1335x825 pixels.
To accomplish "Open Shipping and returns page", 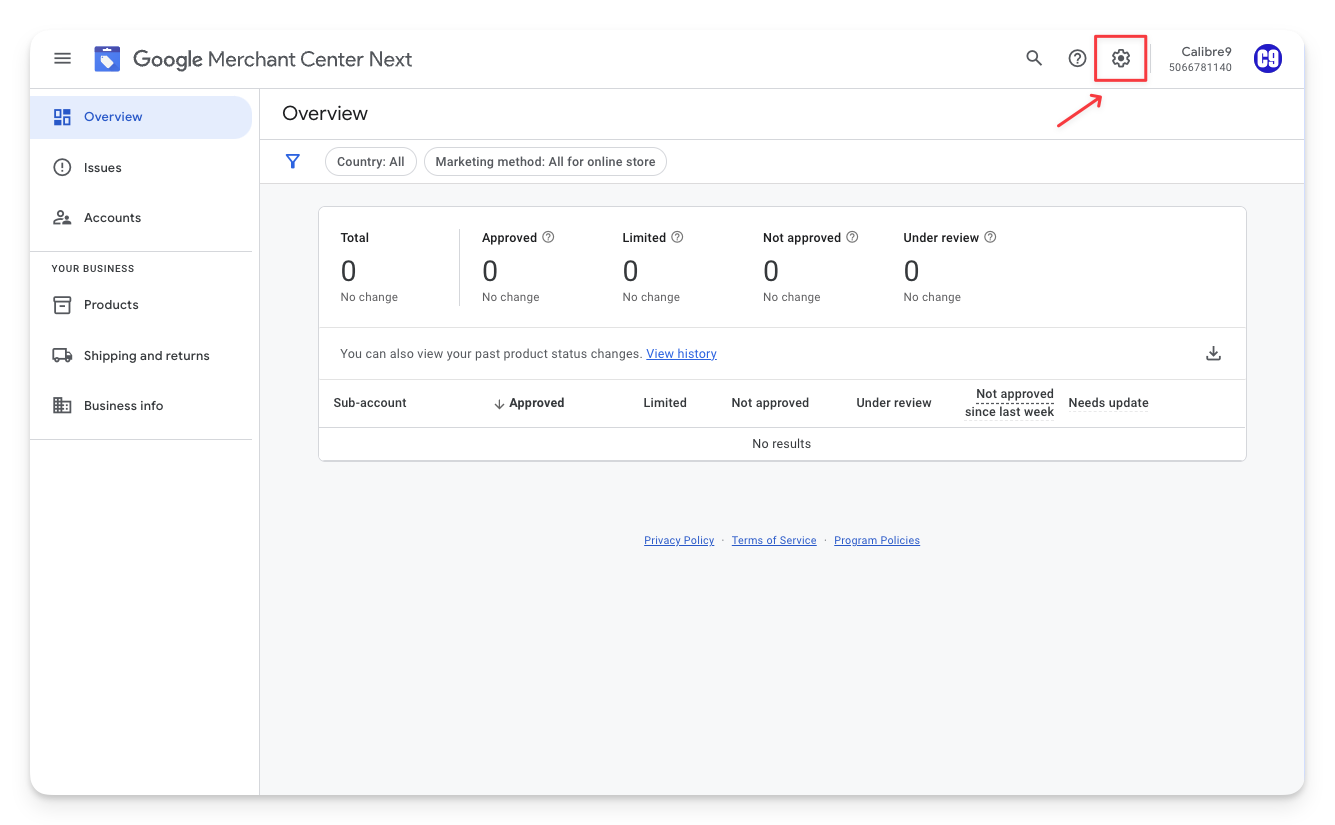I will [x=146, y=356].
